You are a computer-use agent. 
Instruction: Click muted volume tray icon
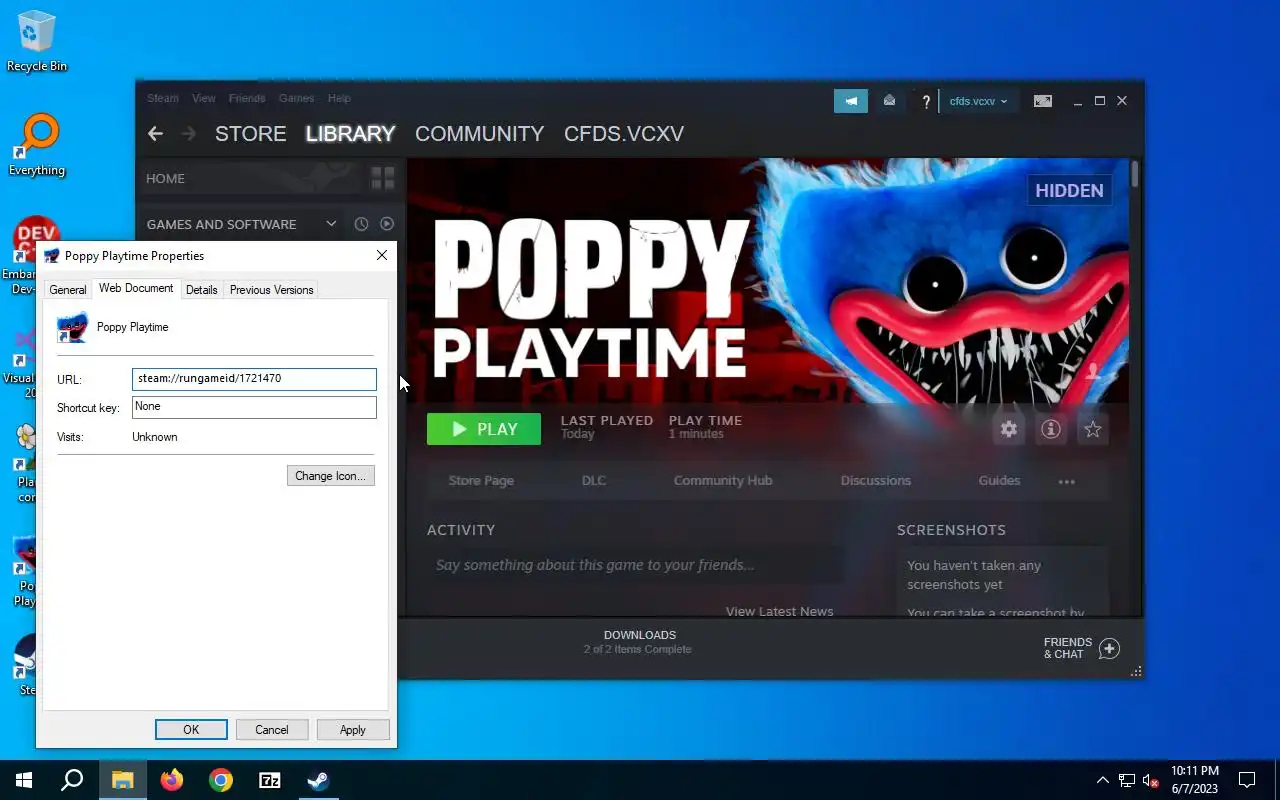pos(1151,780)
